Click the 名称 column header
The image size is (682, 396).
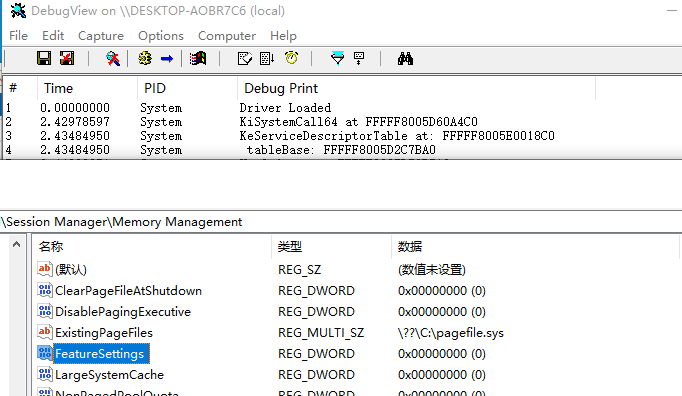[x=152, y=247]
